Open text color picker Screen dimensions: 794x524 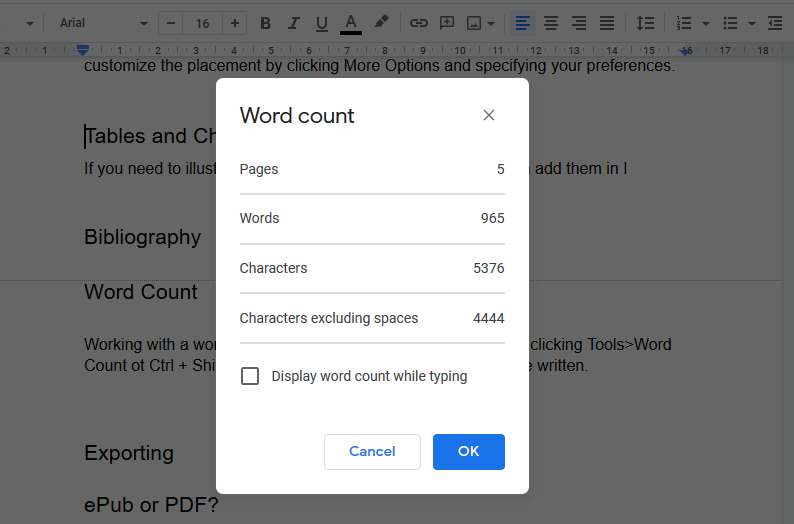[x=350, y=23]
